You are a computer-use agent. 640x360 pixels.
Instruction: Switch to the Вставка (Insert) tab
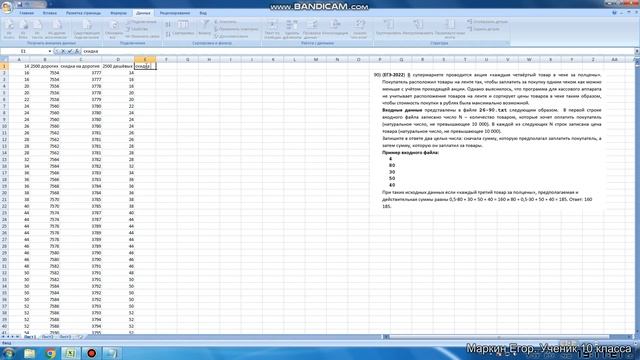click(50, 13)
